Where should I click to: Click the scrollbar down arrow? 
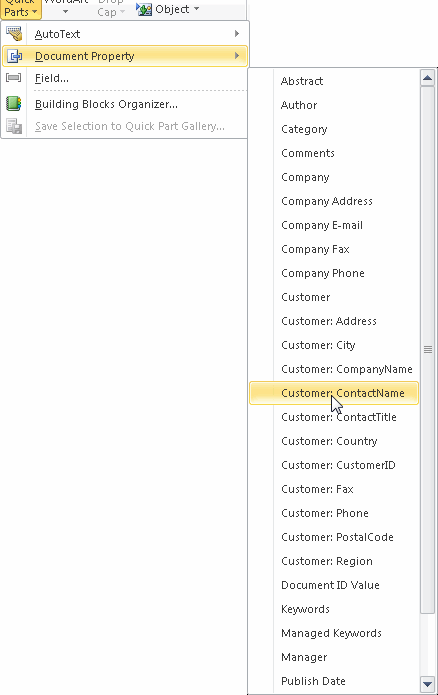click(x=427, y=684)
